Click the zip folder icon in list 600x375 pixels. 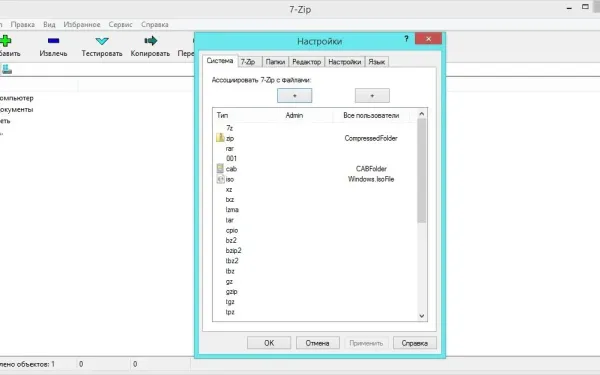[x=220, y=138]
